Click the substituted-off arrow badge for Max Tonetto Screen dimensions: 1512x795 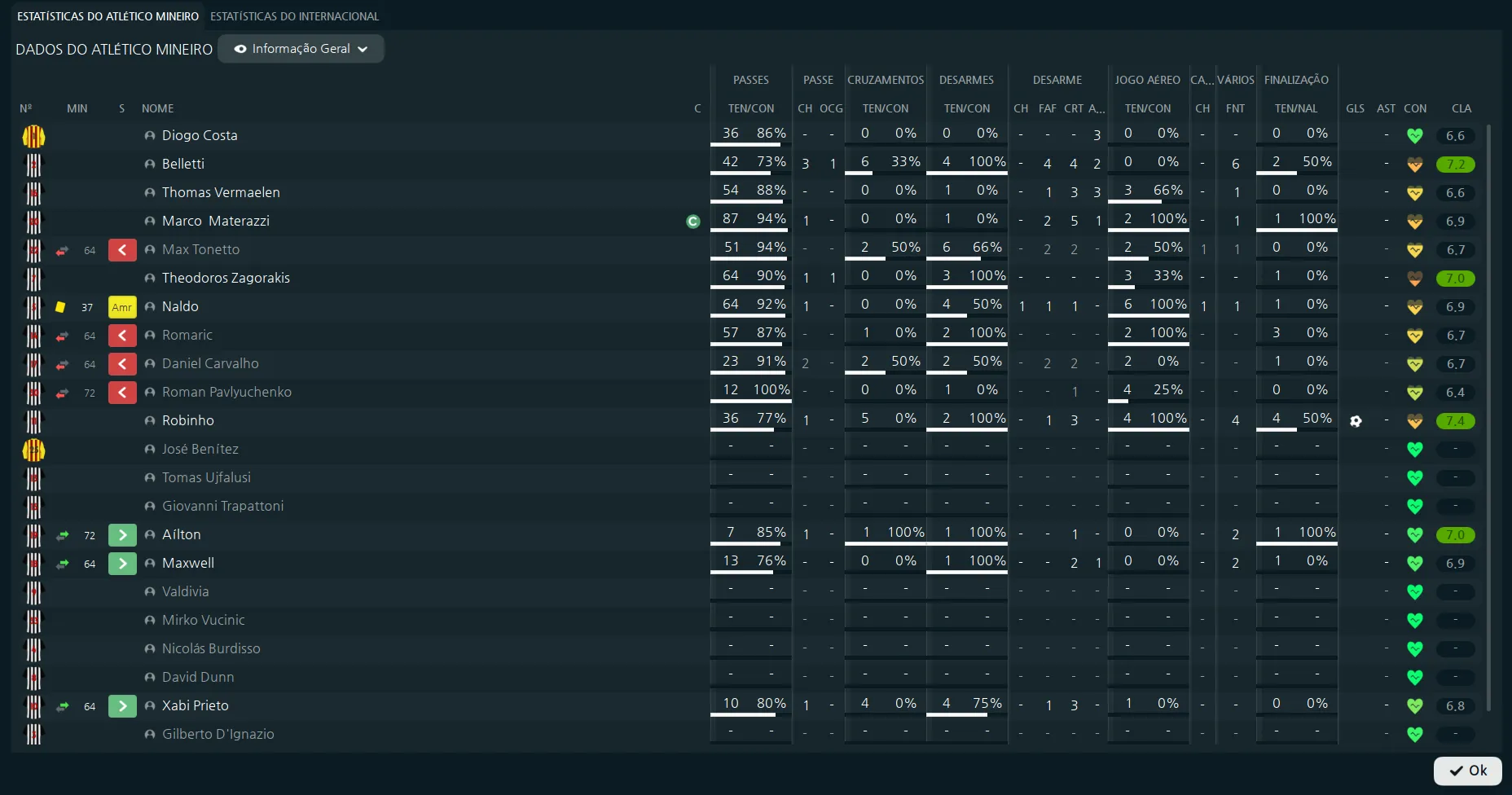coord(122,250)
